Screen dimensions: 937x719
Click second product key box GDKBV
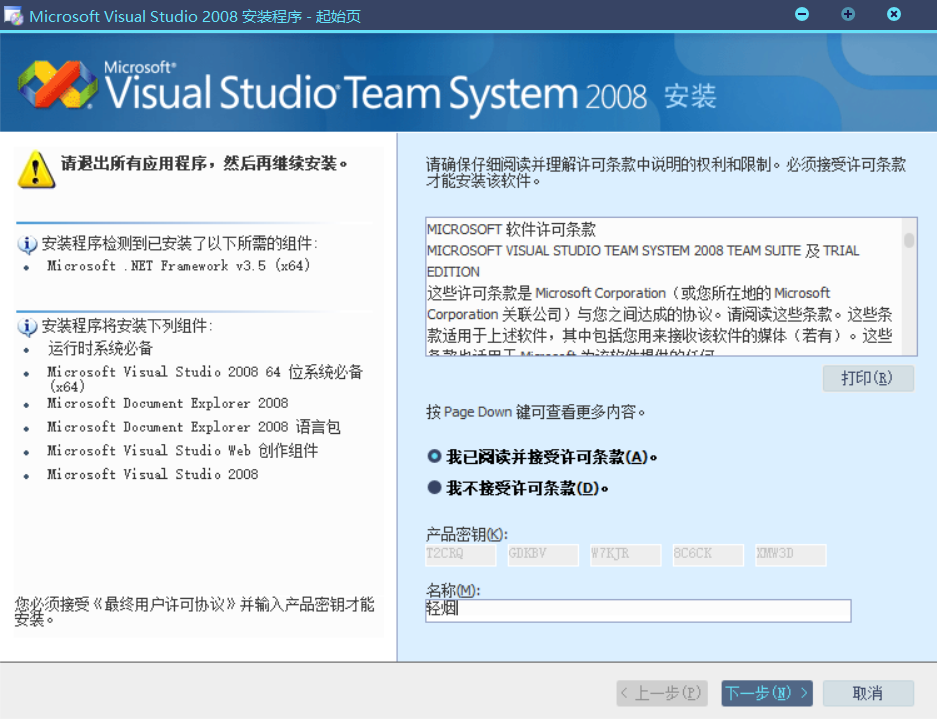pos(543,555)
